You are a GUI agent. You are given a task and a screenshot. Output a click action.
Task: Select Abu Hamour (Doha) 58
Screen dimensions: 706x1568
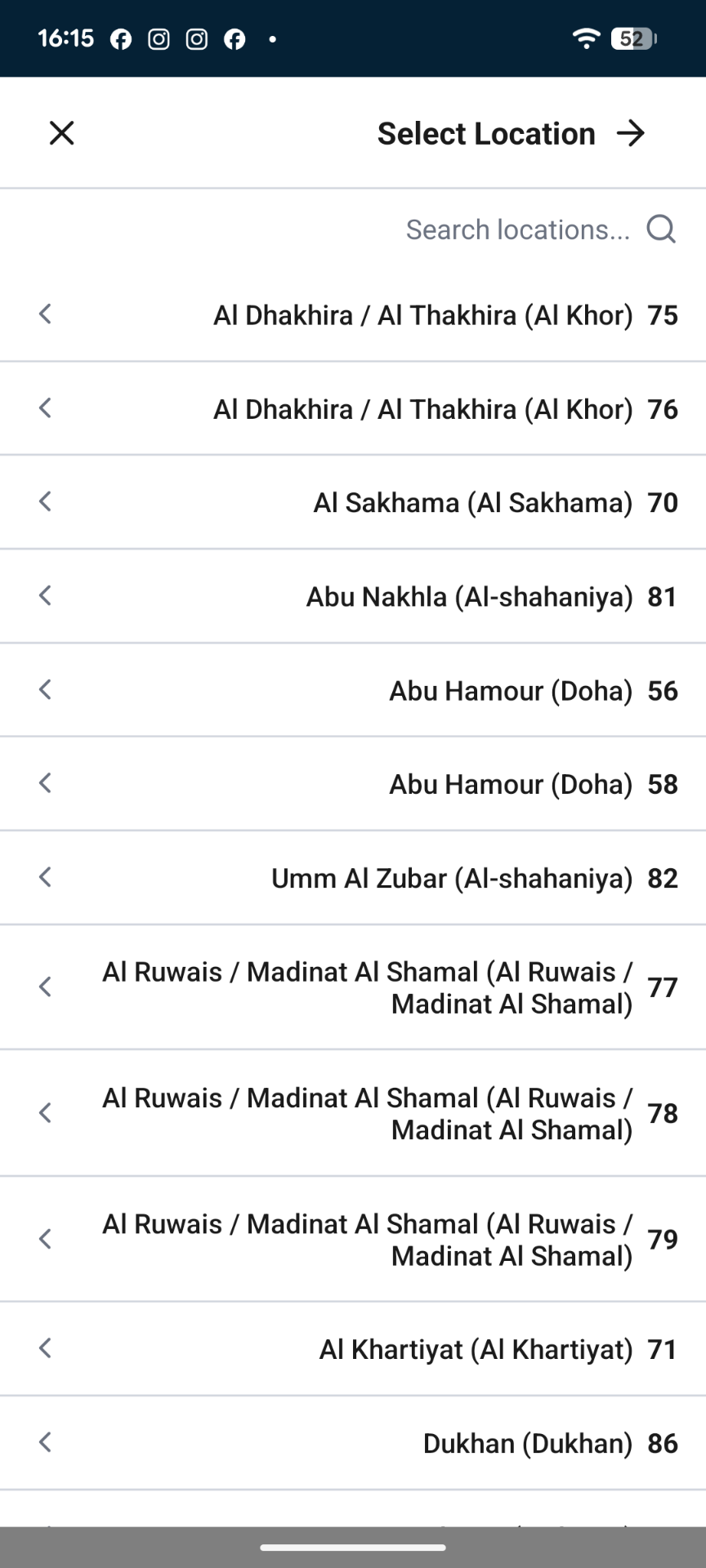click(x=353, y=784)
